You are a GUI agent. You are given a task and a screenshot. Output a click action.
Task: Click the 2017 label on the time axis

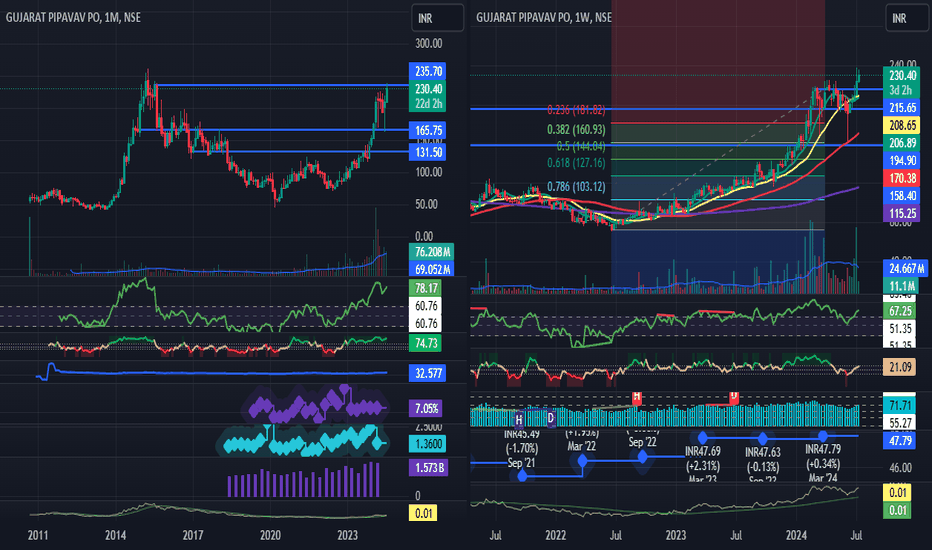point(193,535)
